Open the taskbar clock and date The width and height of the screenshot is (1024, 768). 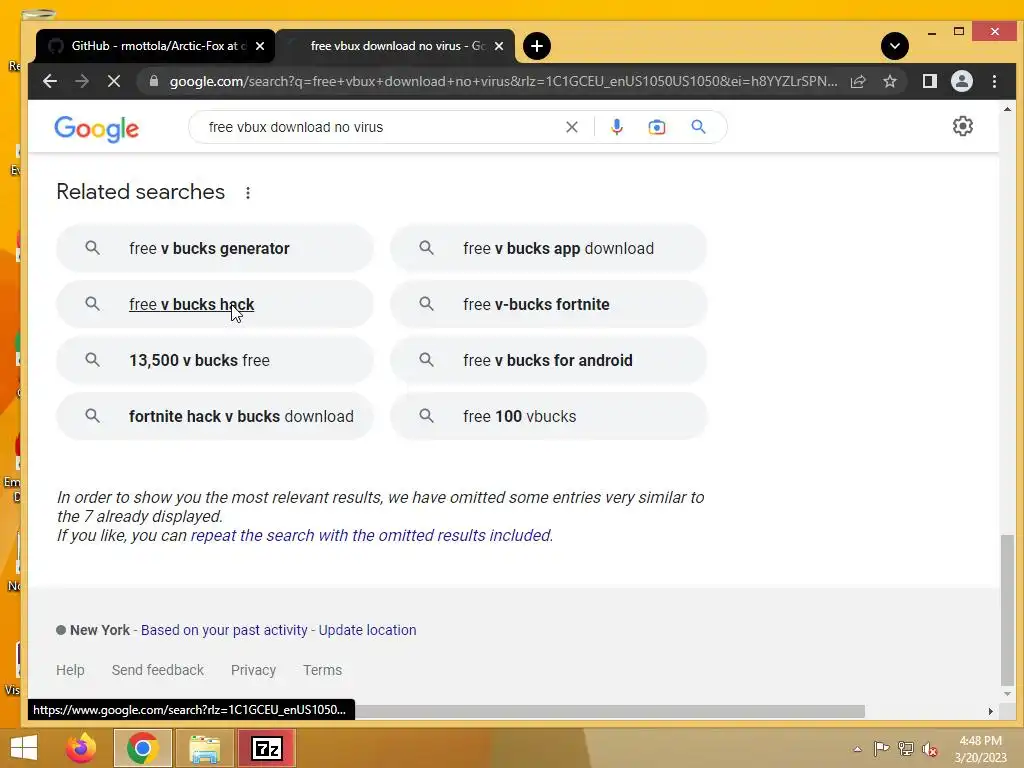point(980,749)
